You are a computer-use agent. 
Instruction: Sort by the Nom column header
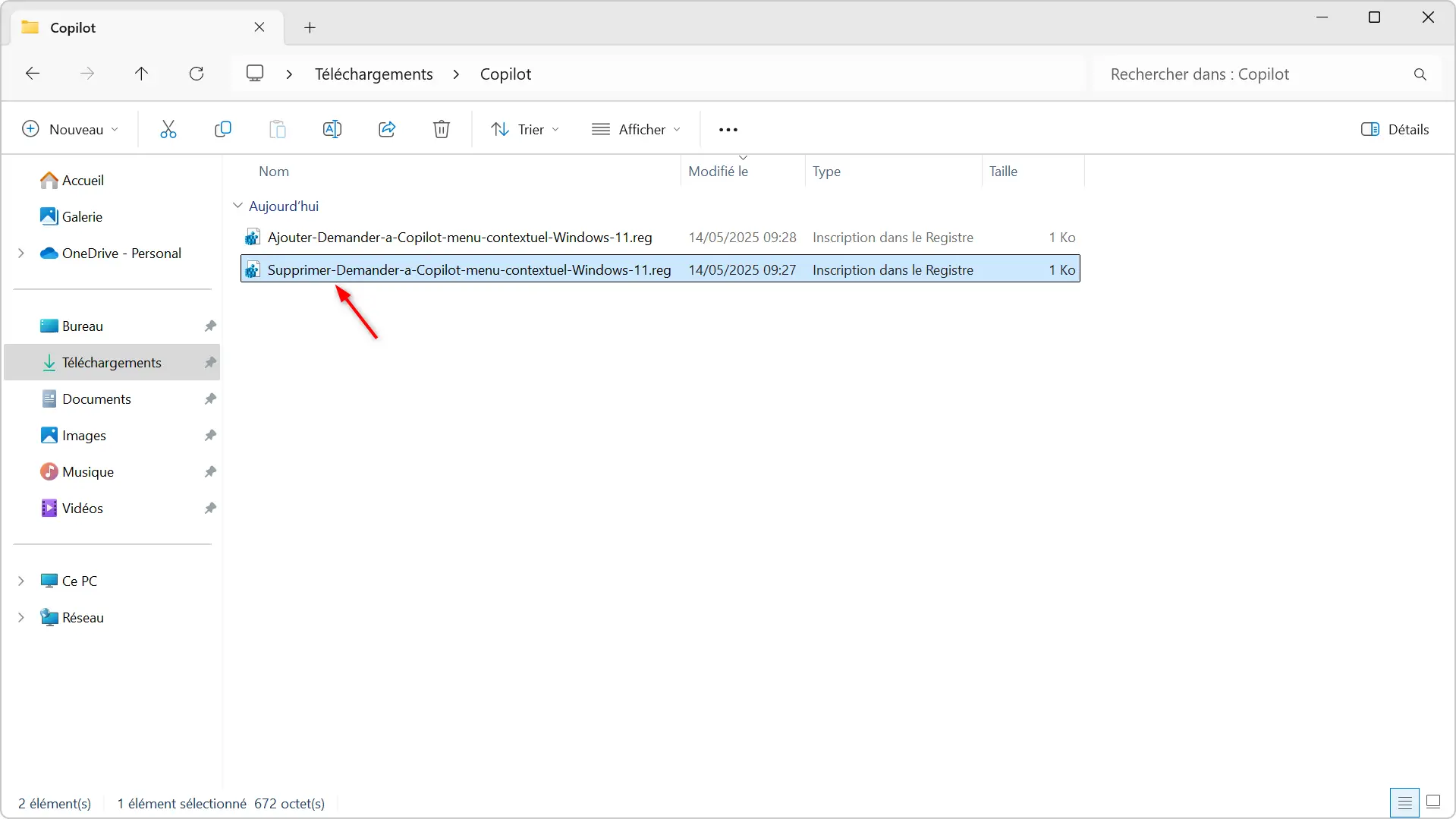274,172
